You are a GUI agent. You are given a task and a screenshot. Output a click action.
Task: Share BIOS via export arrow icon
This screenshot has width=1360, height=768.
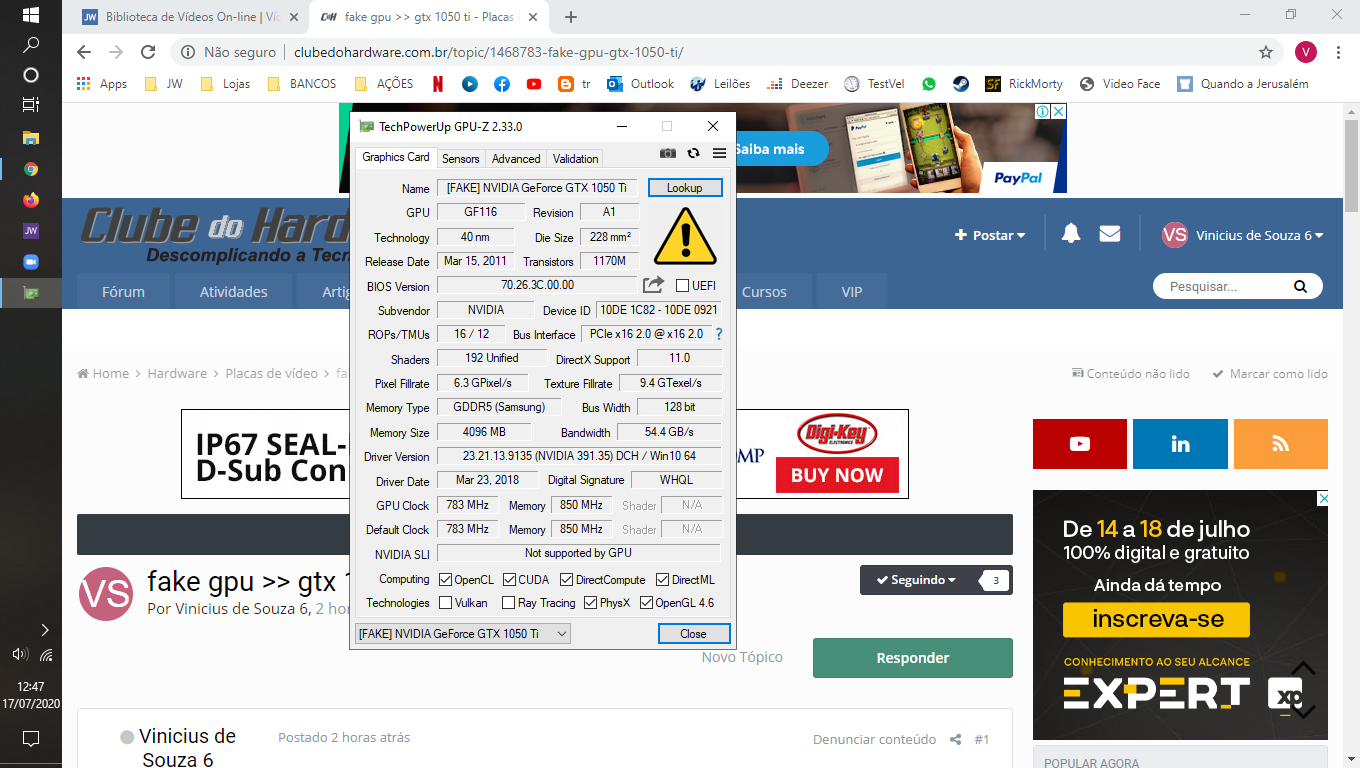pos(653,285)
